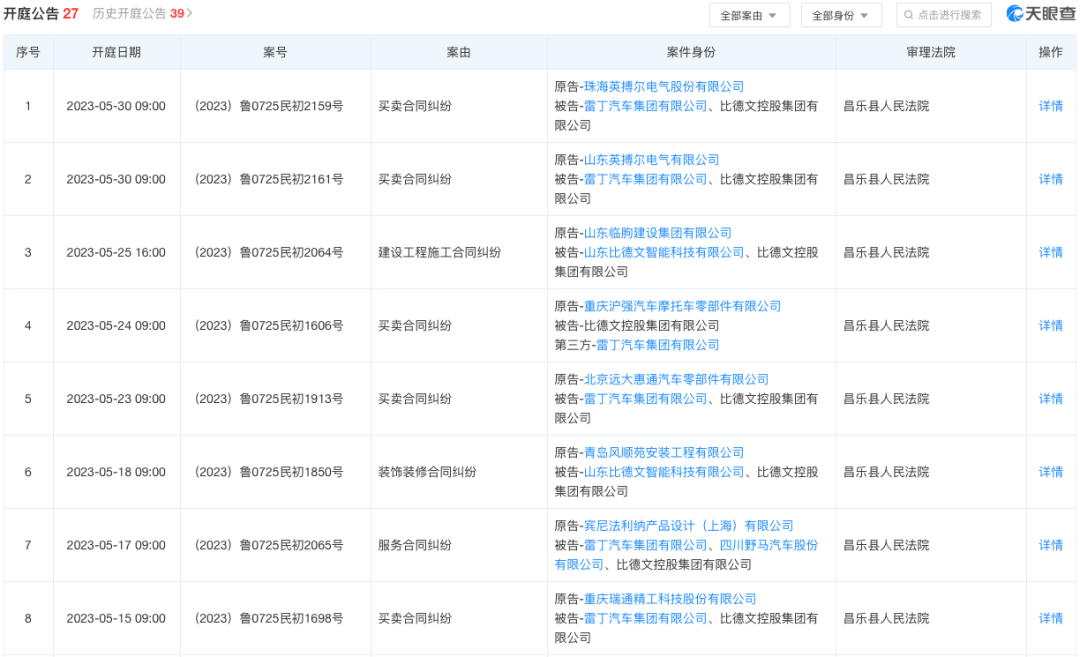Open plaintiff 珠海英搏尔电气股份有限公司 link
This screenshot has width=1080, height=657.
[664, 87]
